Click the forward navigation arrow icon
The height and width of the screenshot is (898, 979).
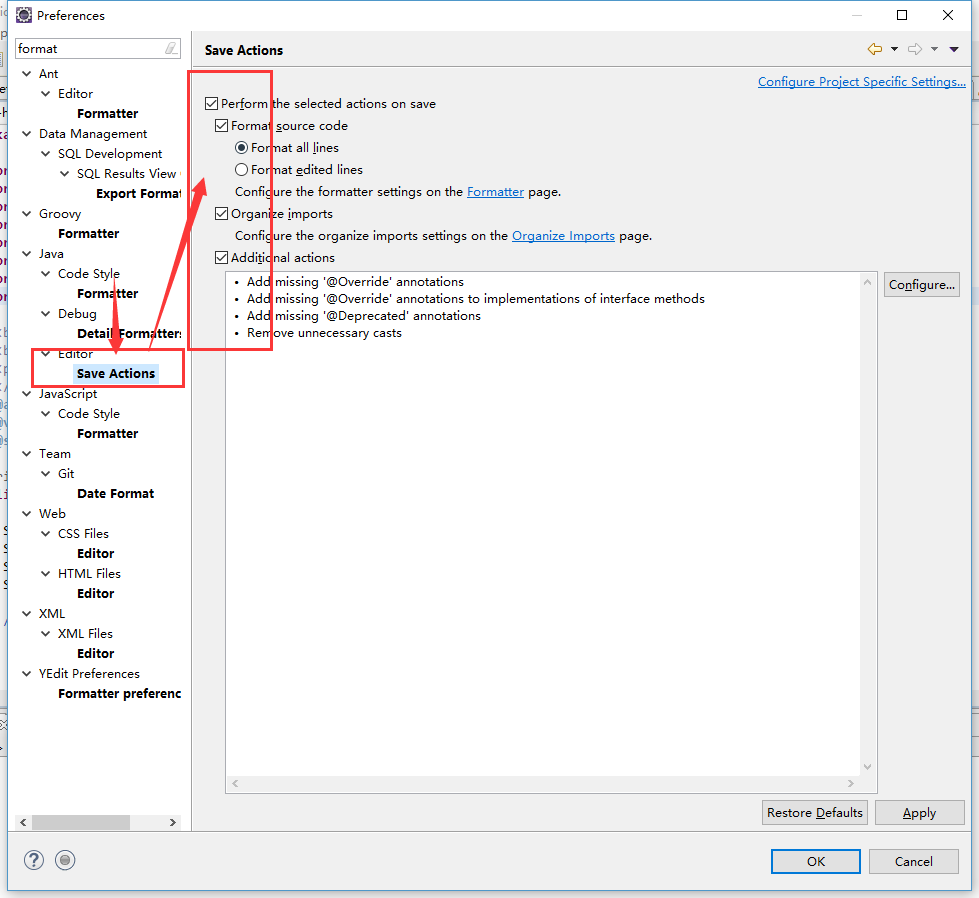tap(914, 49)
